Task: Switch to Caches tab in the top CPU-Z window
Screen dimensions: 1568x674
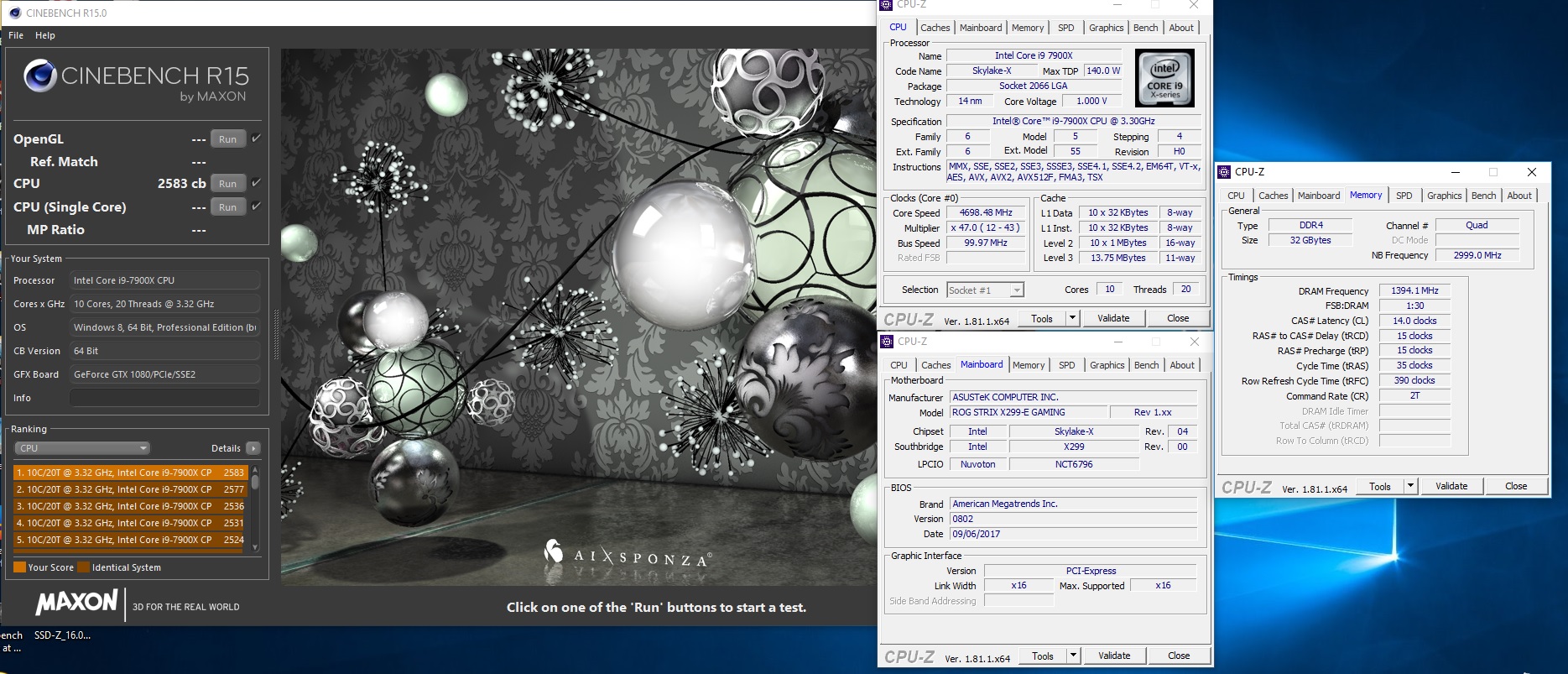Action: [x=935, y=28]
